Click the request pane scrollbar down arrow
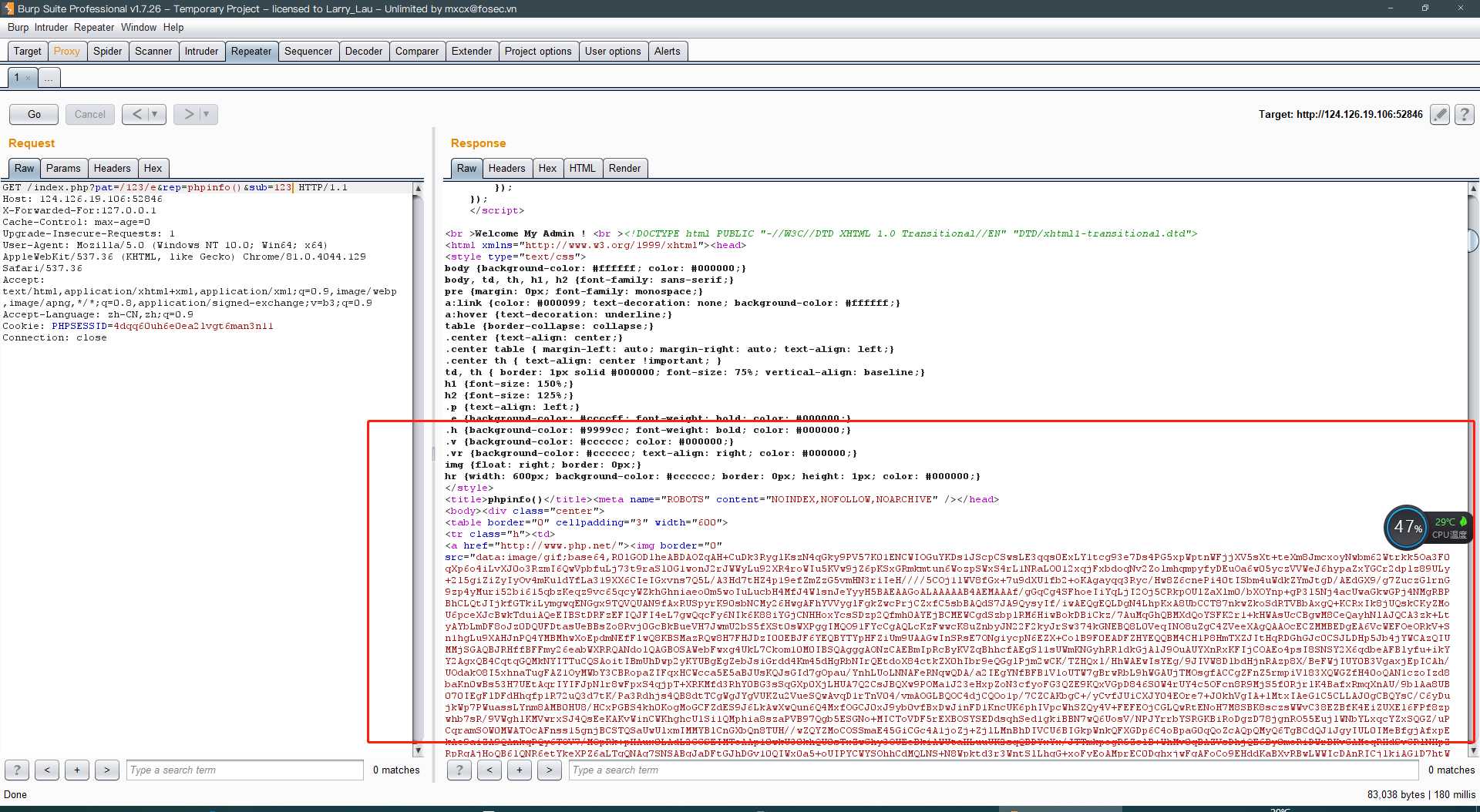 (418, 750)
